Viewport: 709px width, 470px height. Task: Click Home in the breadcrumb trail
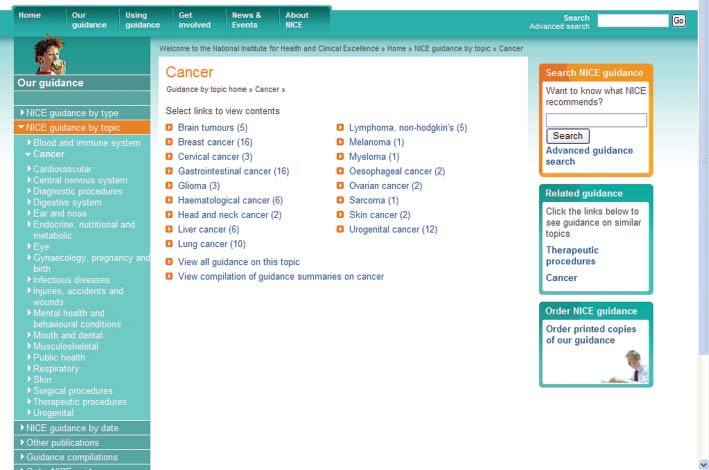click(397, 48)
